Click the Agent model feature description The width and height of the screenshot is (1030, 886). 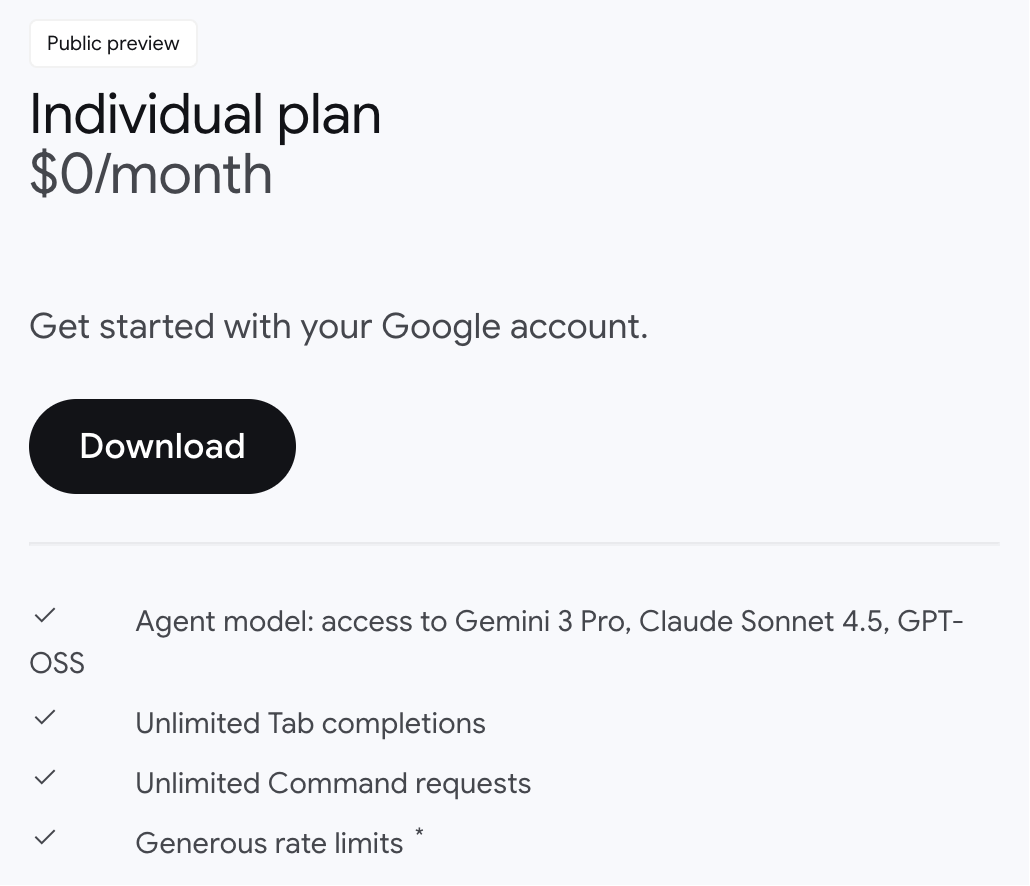pyautogui.click(x=496, y=642)
